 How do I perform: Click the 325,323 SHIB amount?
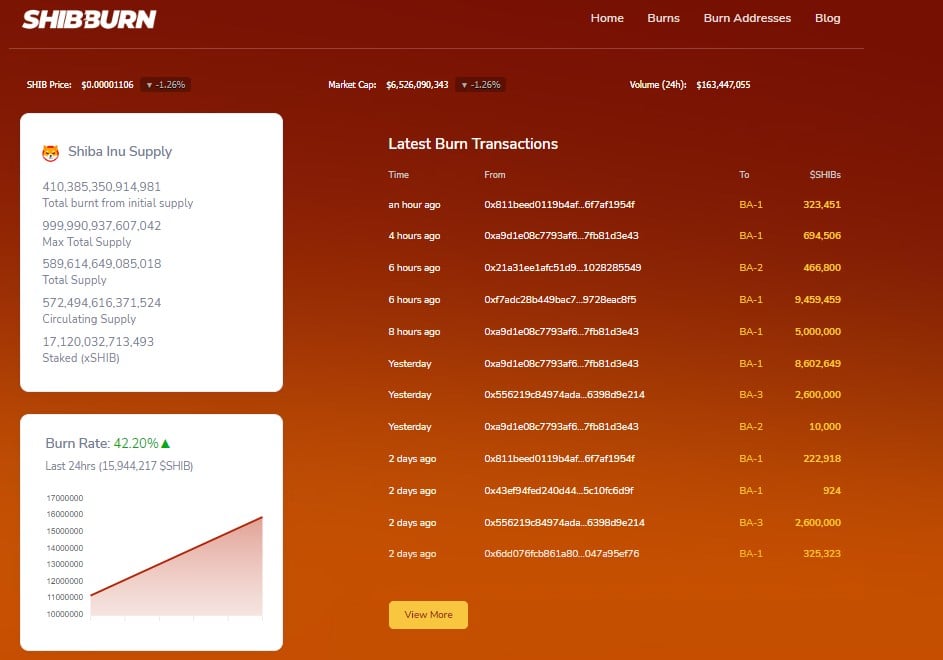tap(822, 554)
